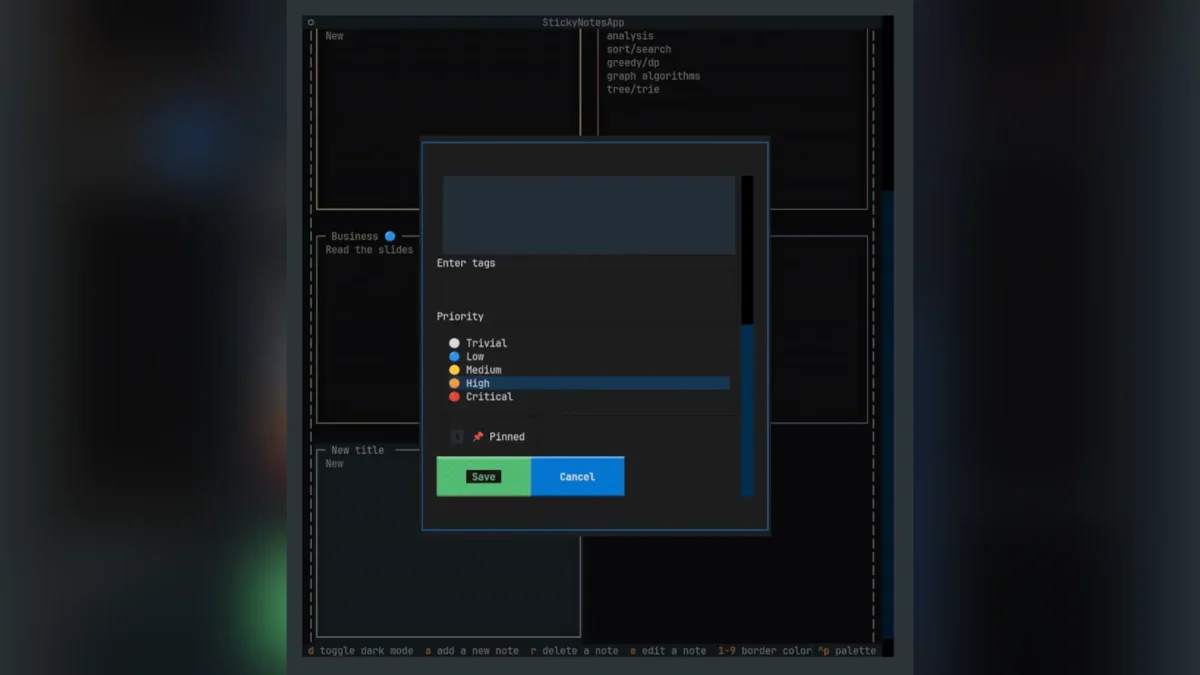This screenshot has height=675, width=1200.
Task: Select the white Trivial priority dot
Action: 454,342
